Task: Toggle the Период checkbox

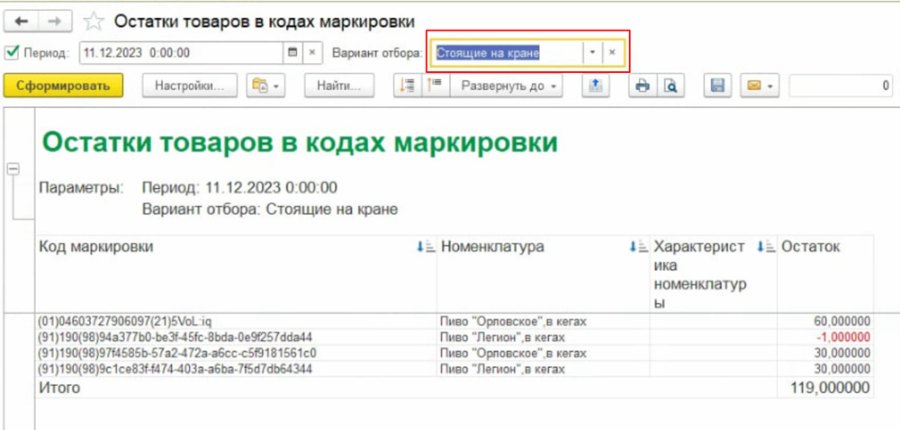Action: coord(11,53)
